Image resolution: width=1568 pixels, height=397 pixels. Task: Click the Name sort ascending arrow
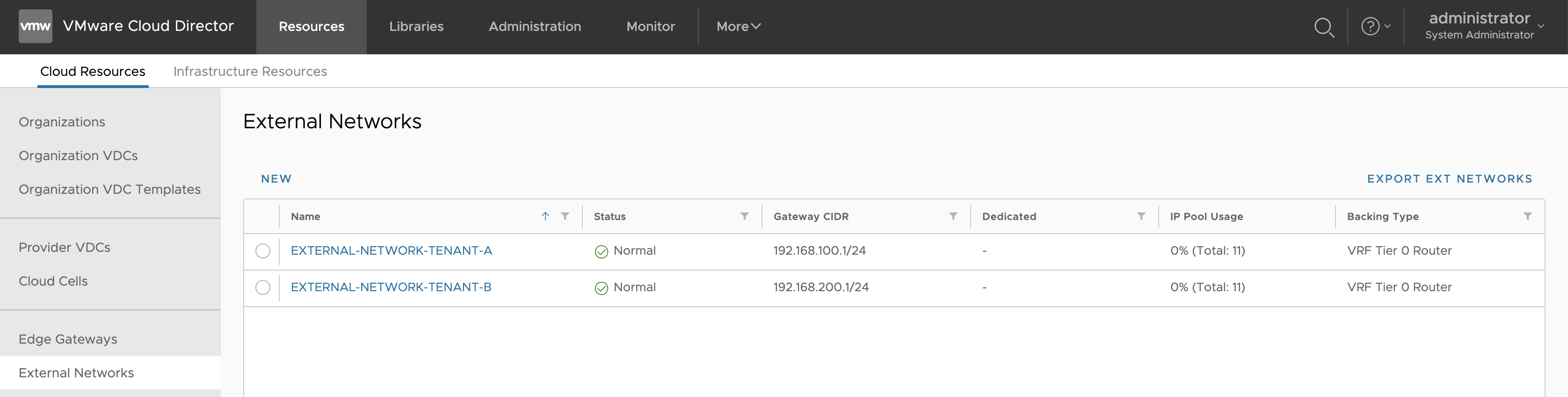click(545, 216)
